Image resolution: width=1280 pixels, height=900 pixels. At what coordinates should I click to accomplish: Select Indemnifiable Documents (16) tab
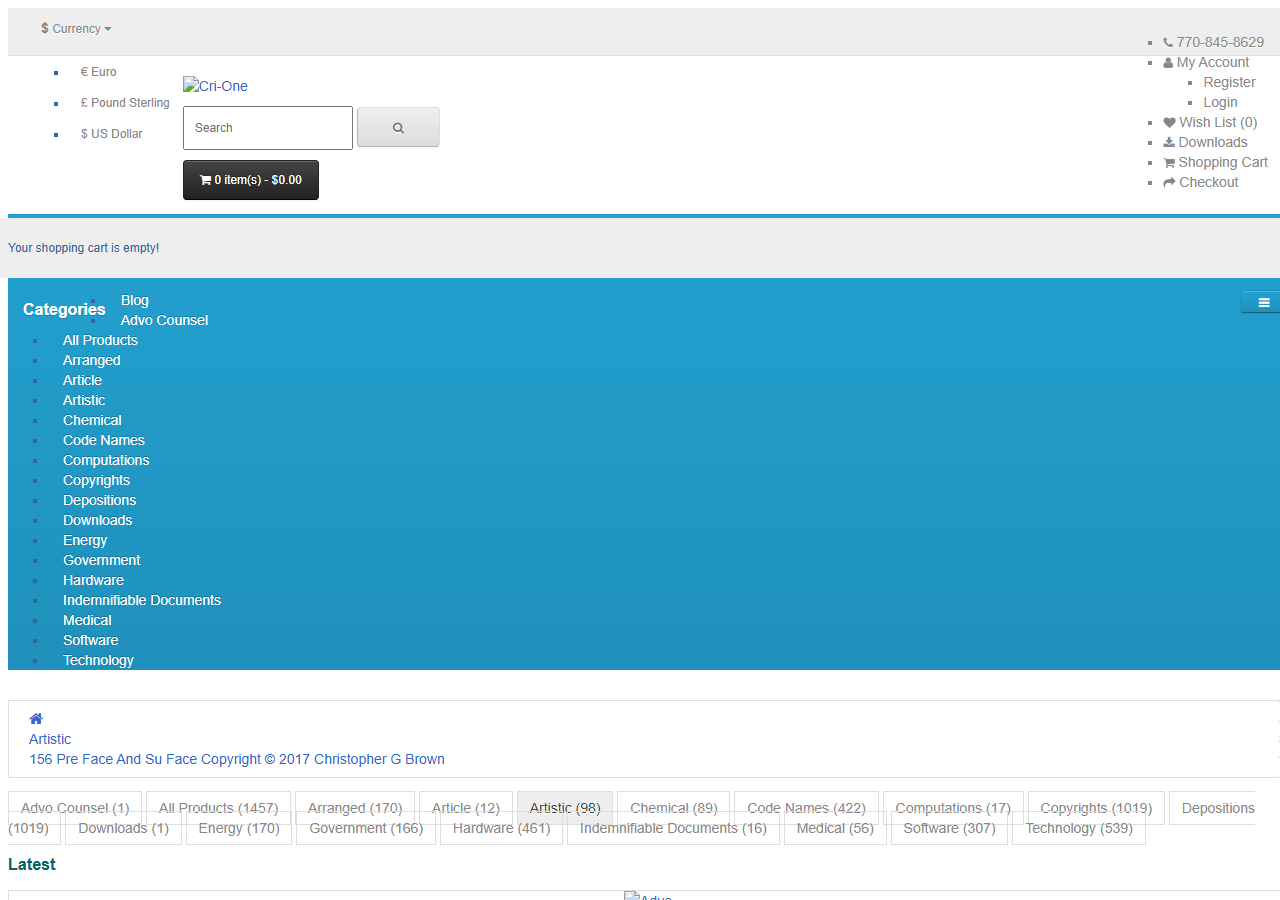(x=673, y=828)
